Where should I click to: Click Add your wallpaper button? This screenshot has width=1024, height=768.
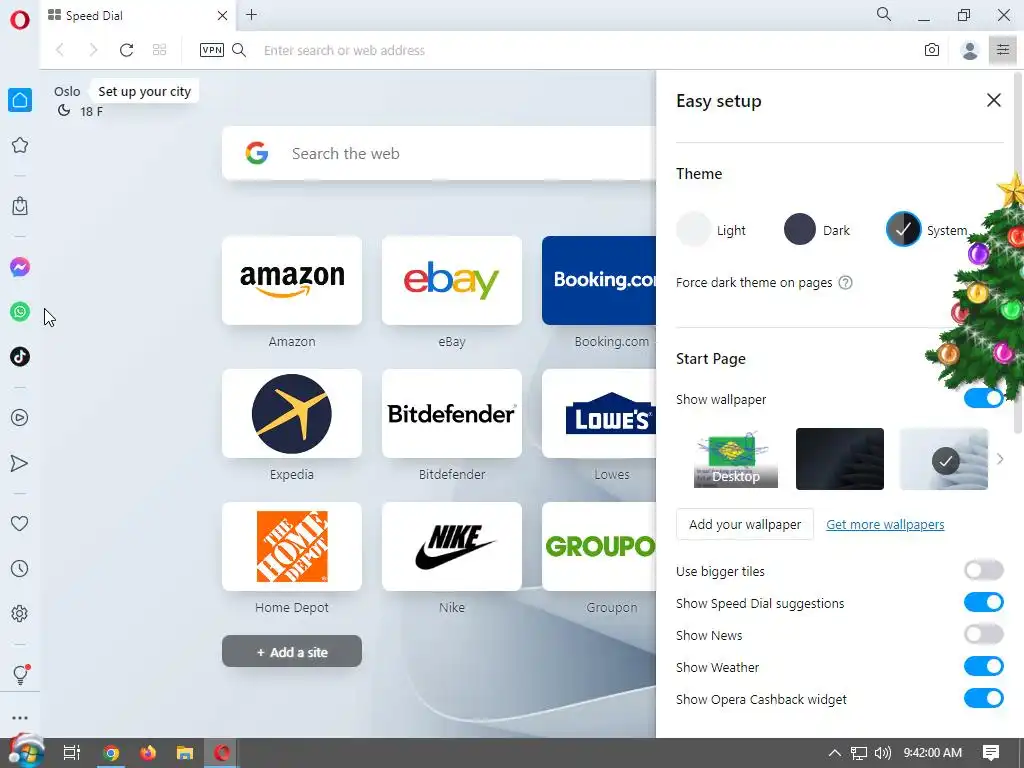pyautogui.click(x=744, y=524)
